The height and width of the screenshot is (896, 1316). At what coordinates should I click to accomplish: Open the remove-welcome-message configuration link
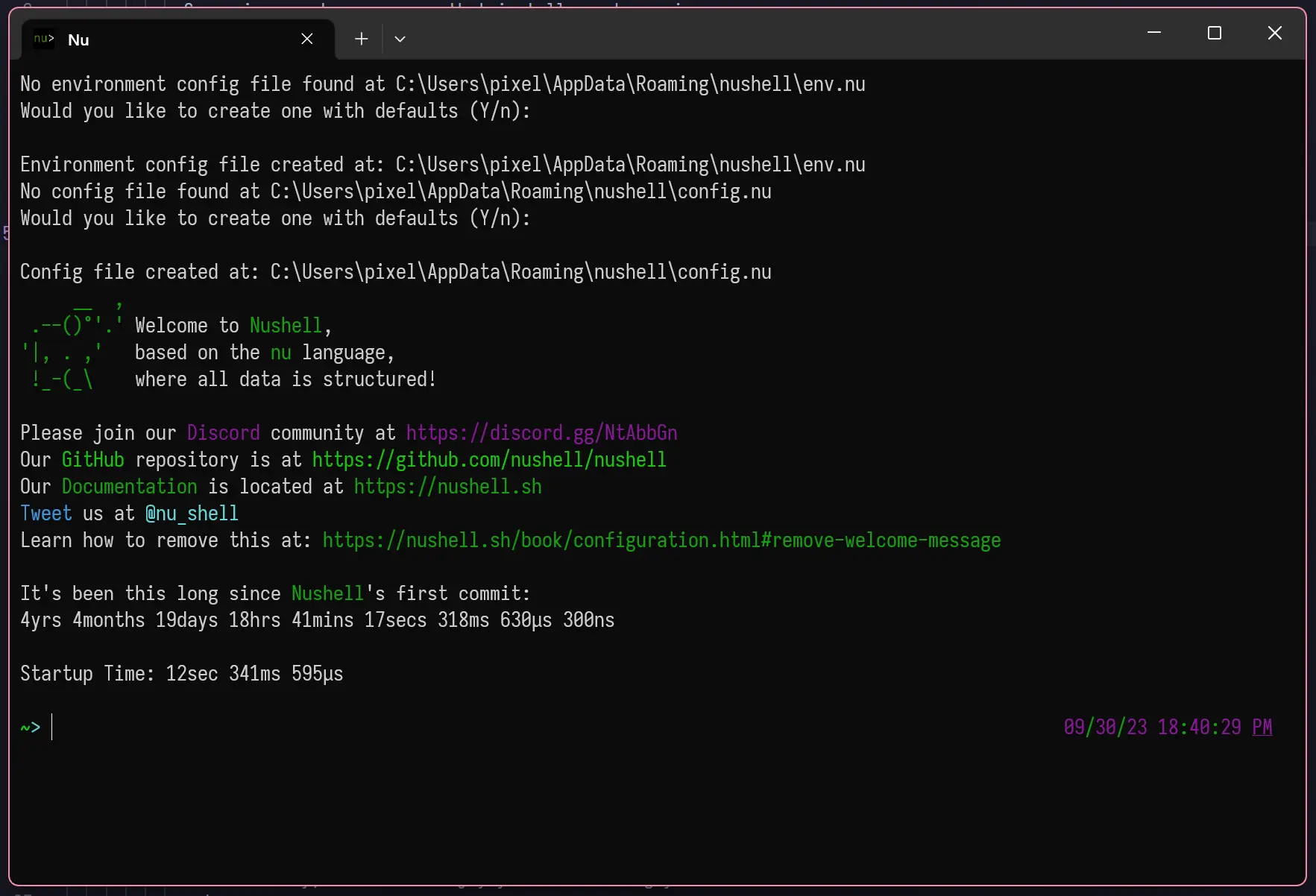click(x=661, y=540)
